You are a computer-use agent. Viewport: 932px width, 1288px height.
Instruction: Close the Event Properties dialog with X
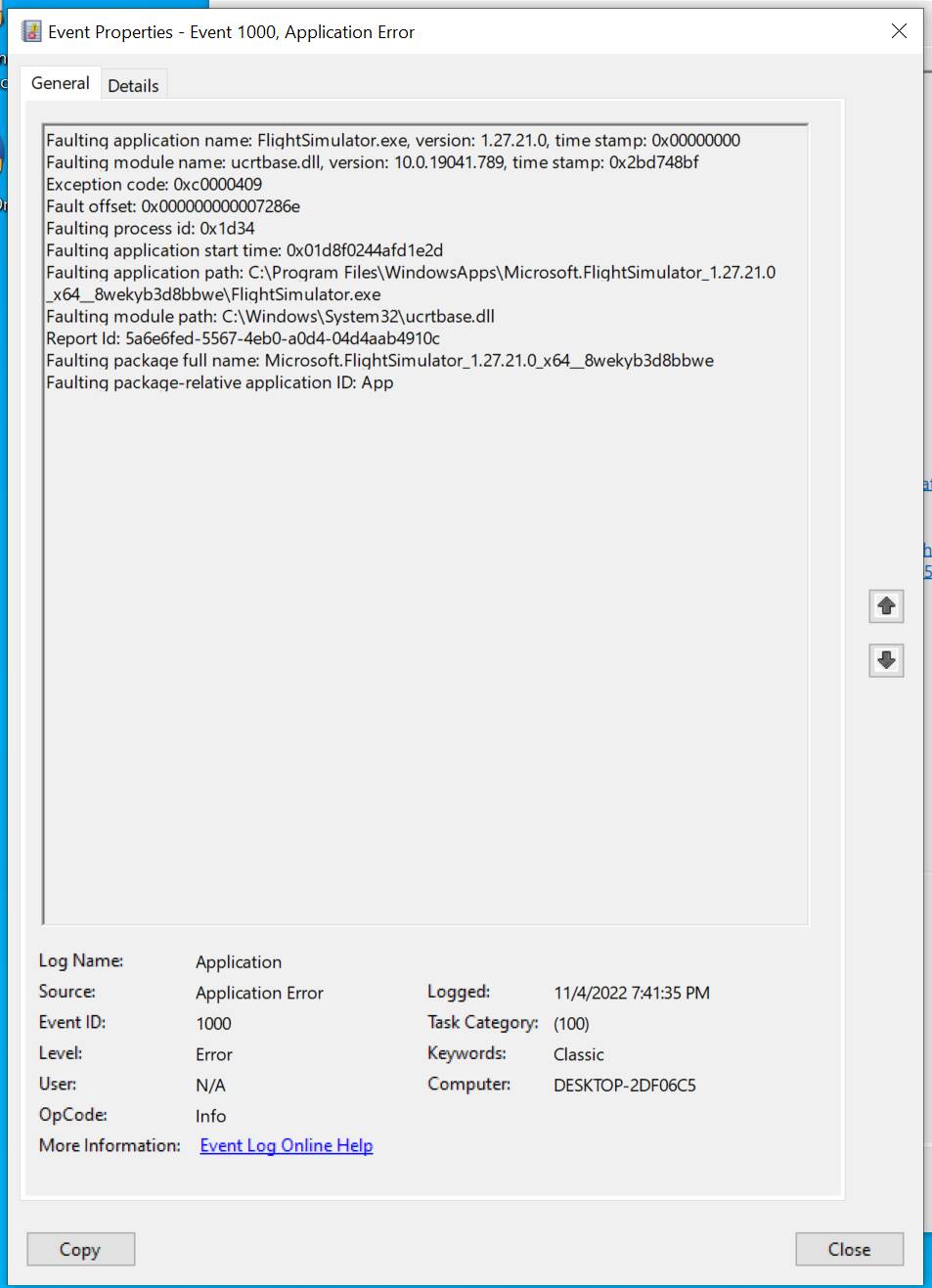click(x=899, y=31)
